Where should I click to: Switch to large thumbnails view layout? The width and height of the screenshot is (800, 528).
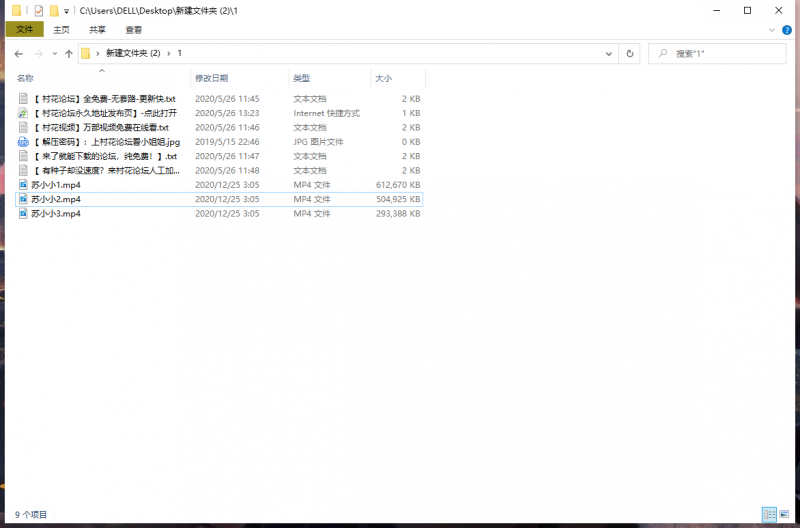785,515
